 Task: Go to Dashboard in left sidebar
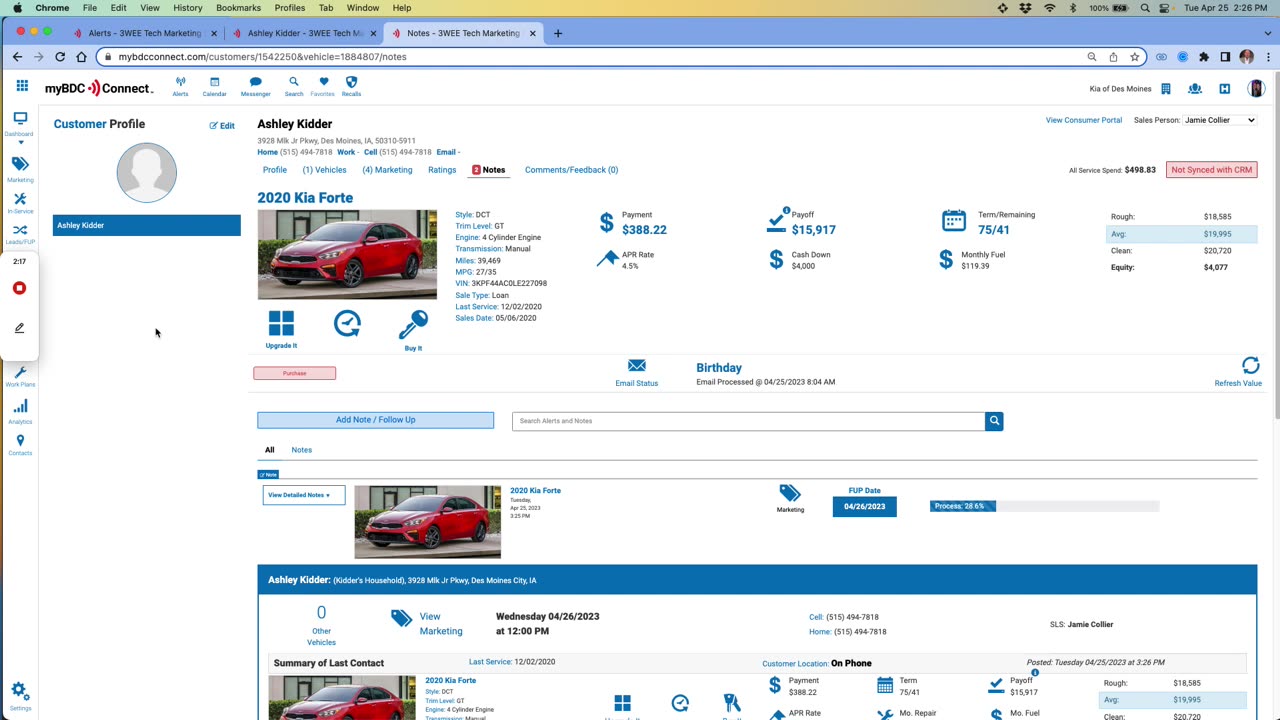(x=19, y=123)
